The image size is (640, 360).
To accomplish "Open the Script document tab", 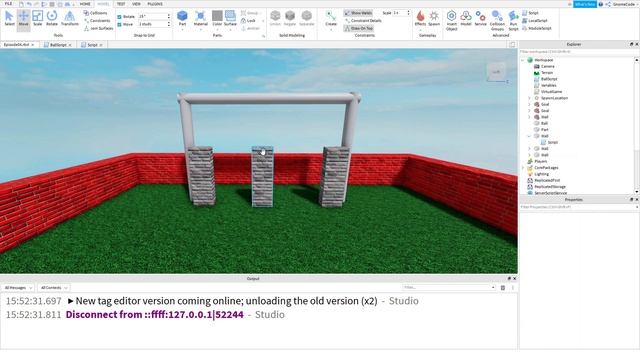I will 92,45.
